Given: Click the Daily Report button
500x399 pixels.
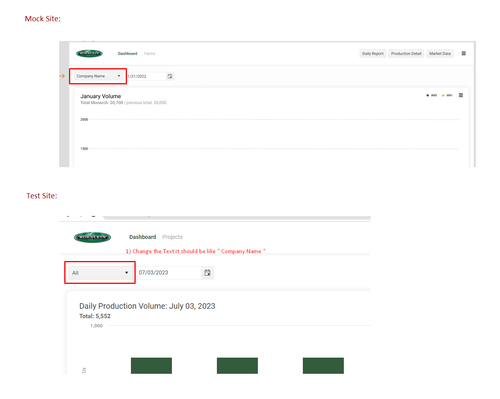Looking at the screenshot, I should [x=373, y=53].
